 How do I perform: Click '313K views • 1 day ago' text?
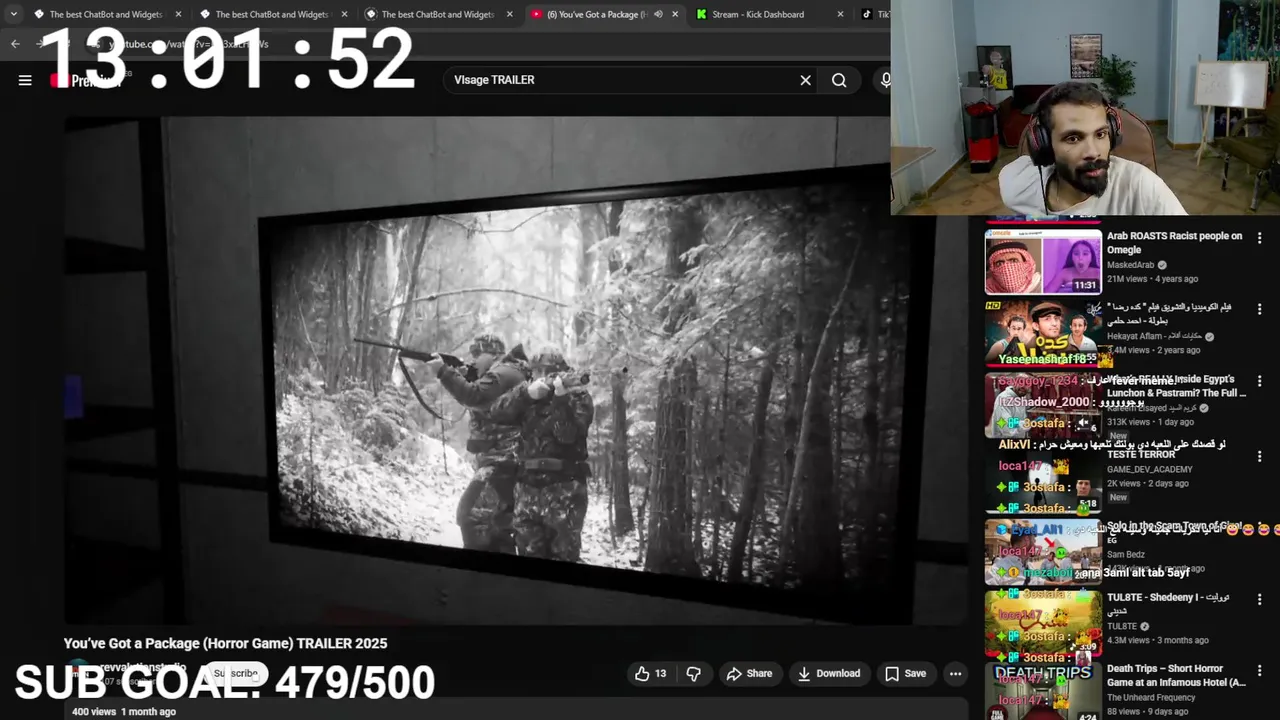1152,422
